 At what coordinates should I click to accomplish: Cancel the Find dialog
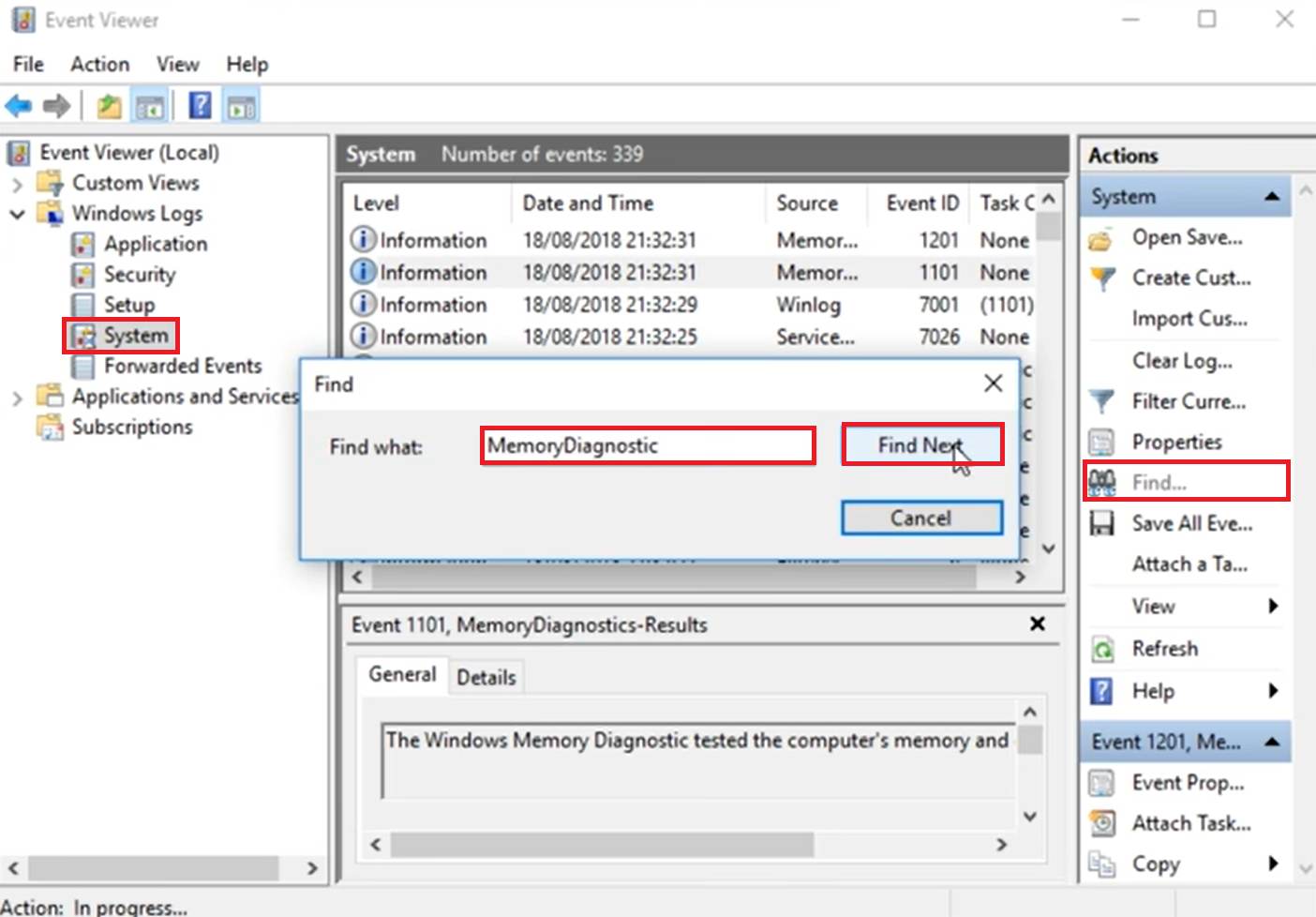(x=920, y=518)
